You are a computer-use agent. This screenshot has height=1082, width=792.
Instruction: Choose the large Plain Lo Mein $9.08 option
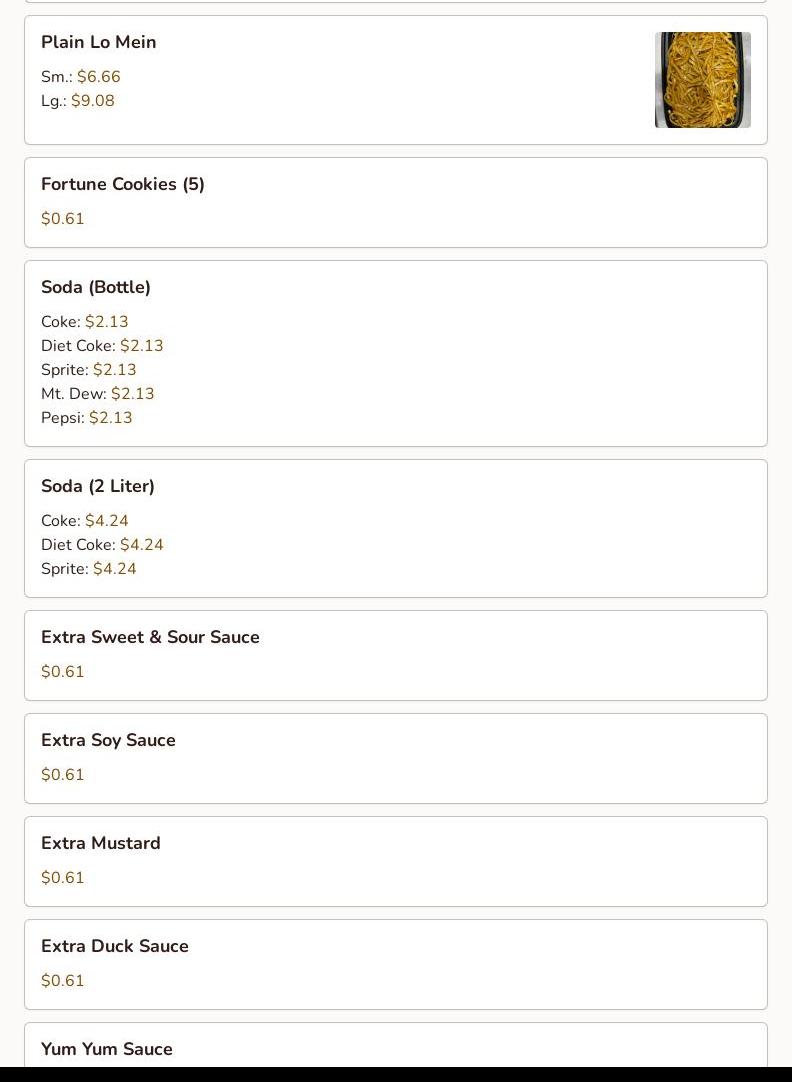point(78,101)
